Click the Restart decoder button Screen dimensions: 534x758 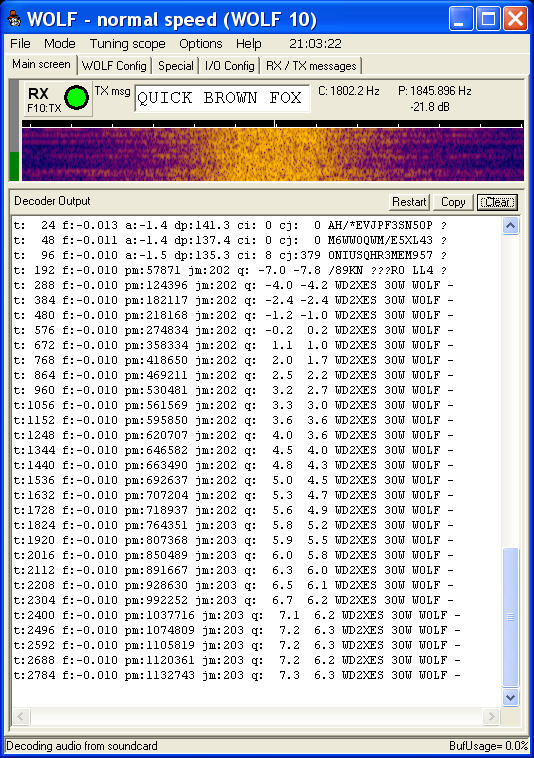pyautogui.click(x=409, y=202)
